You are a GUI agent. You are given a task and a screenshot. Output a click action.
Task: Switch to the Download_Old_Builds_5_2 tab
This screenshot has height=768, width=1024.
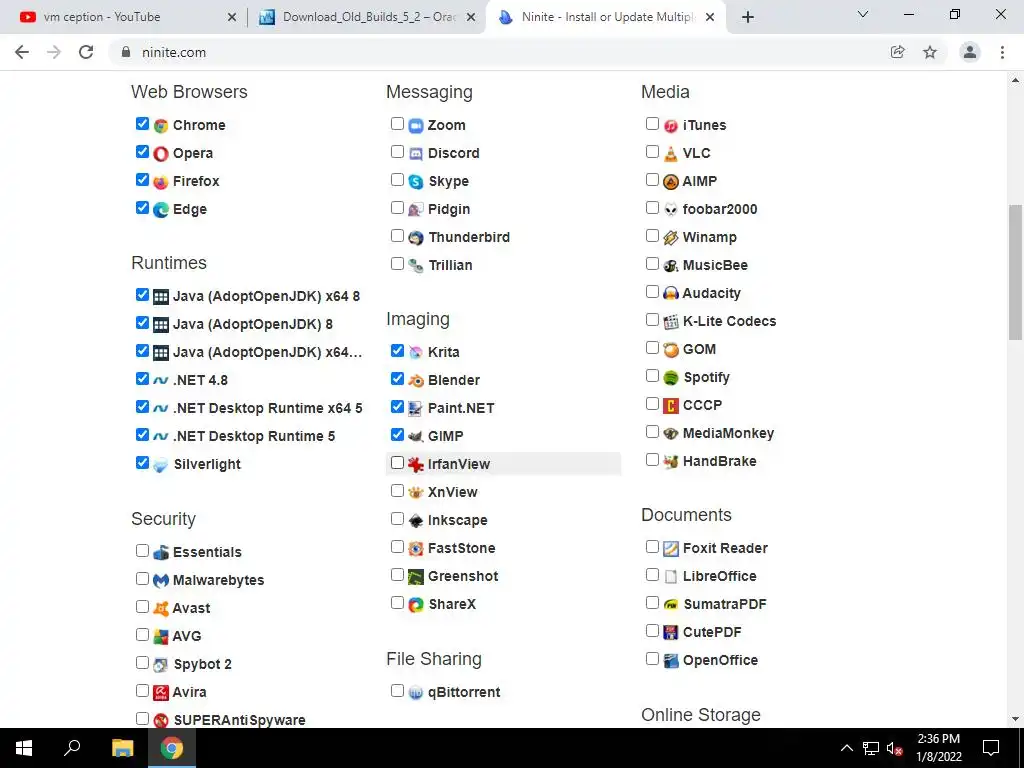tap(366, 17)
